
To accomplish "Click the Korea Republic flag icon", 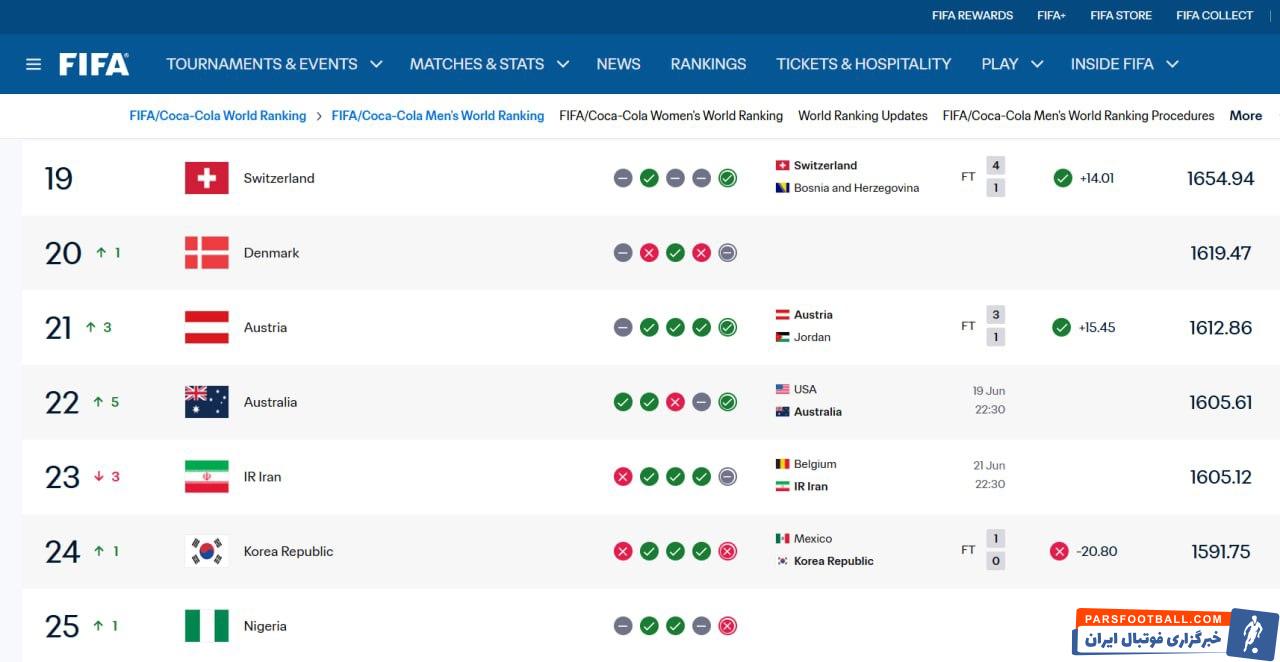I will coord(207,551).
